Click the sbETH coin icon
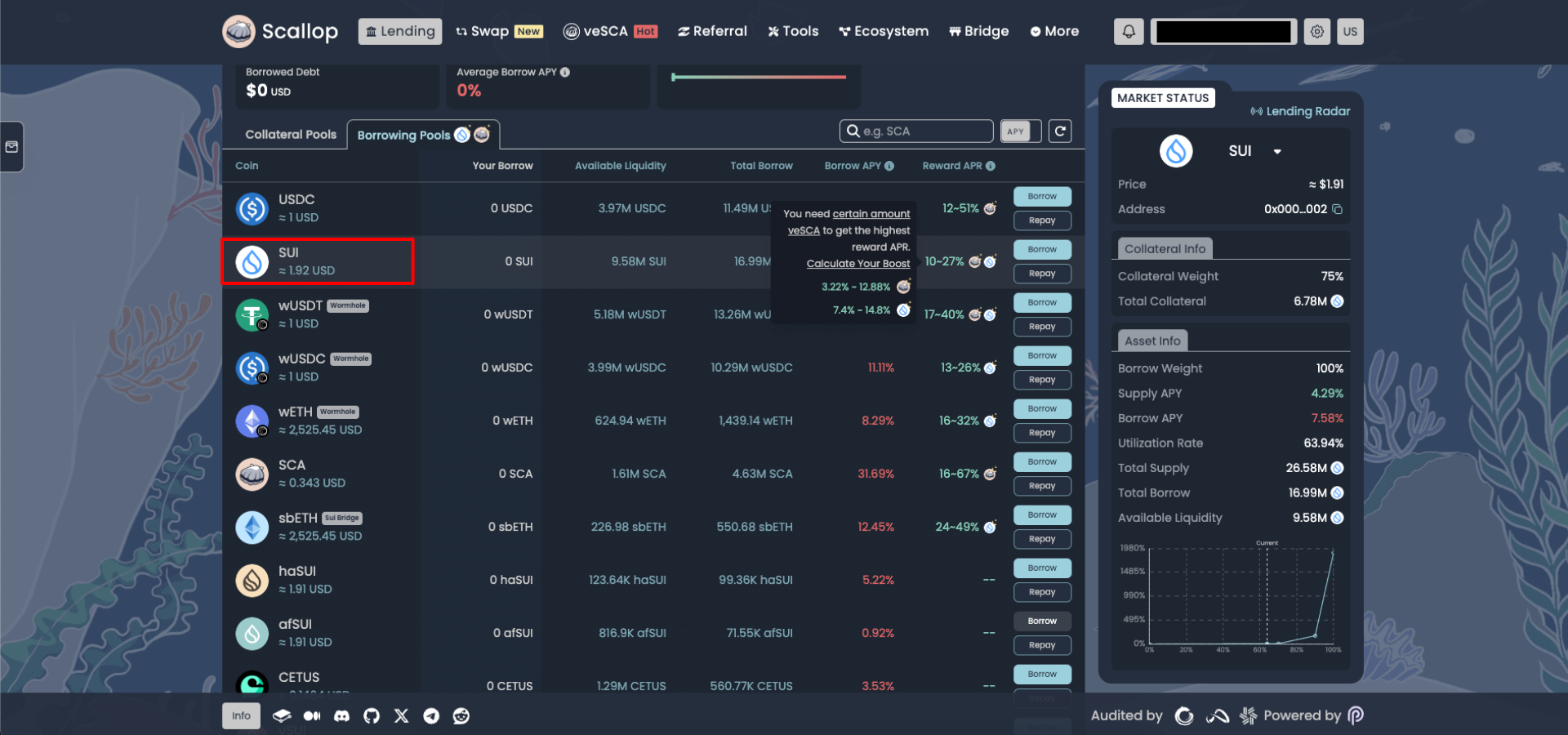 click(252, 527)
